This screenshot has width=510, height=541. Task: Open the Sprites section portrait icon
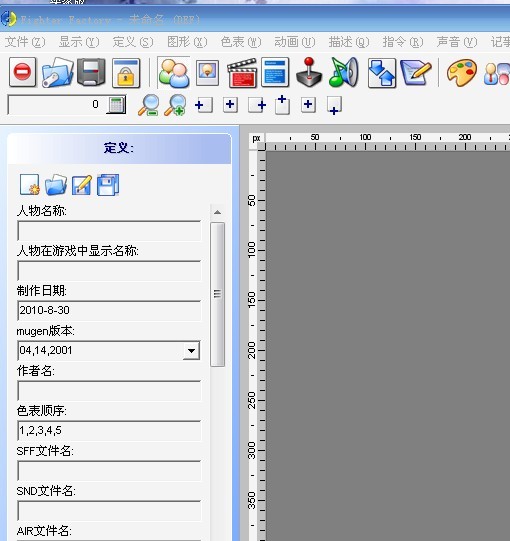pos(207,73)
